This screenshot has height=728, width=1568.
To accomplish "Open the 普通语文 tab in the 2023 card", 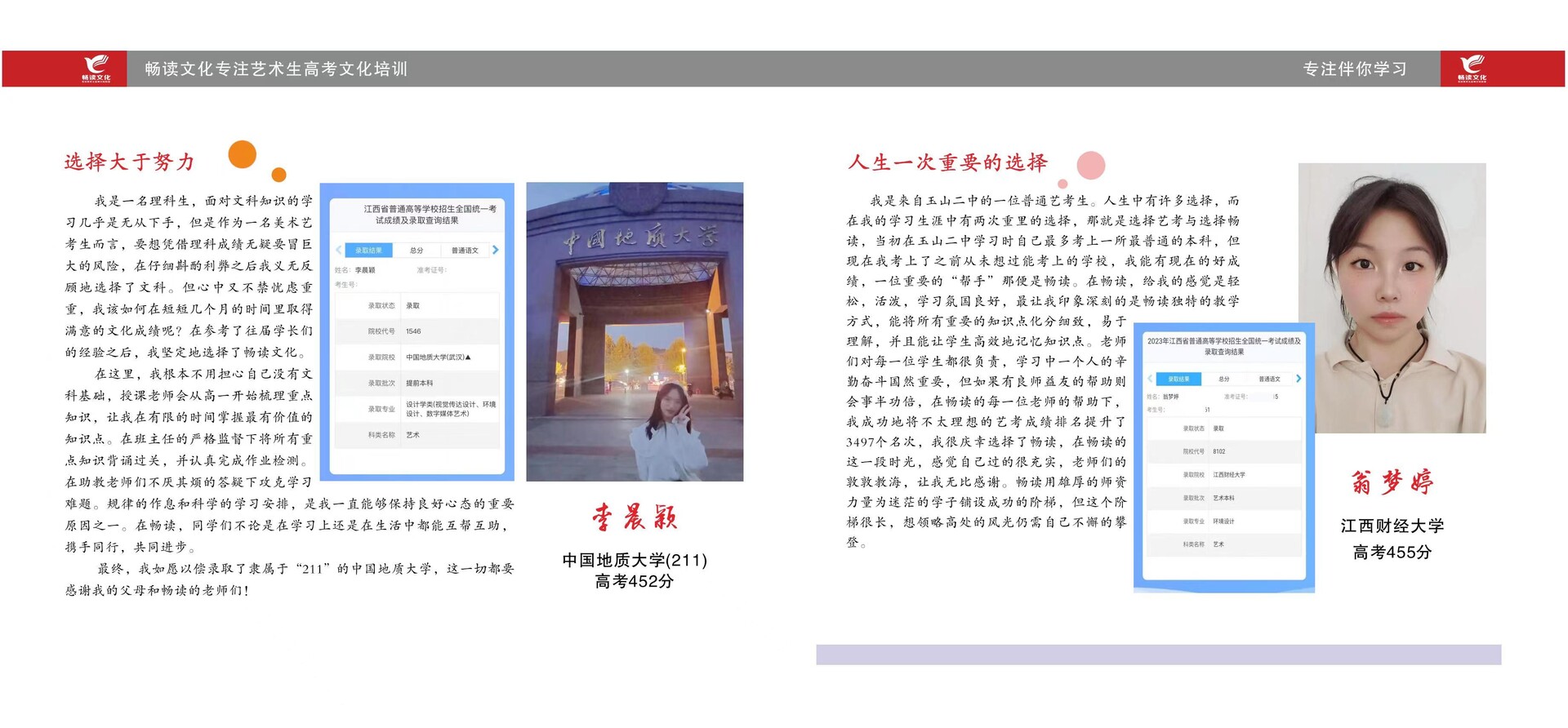I will coord(1269,379).
